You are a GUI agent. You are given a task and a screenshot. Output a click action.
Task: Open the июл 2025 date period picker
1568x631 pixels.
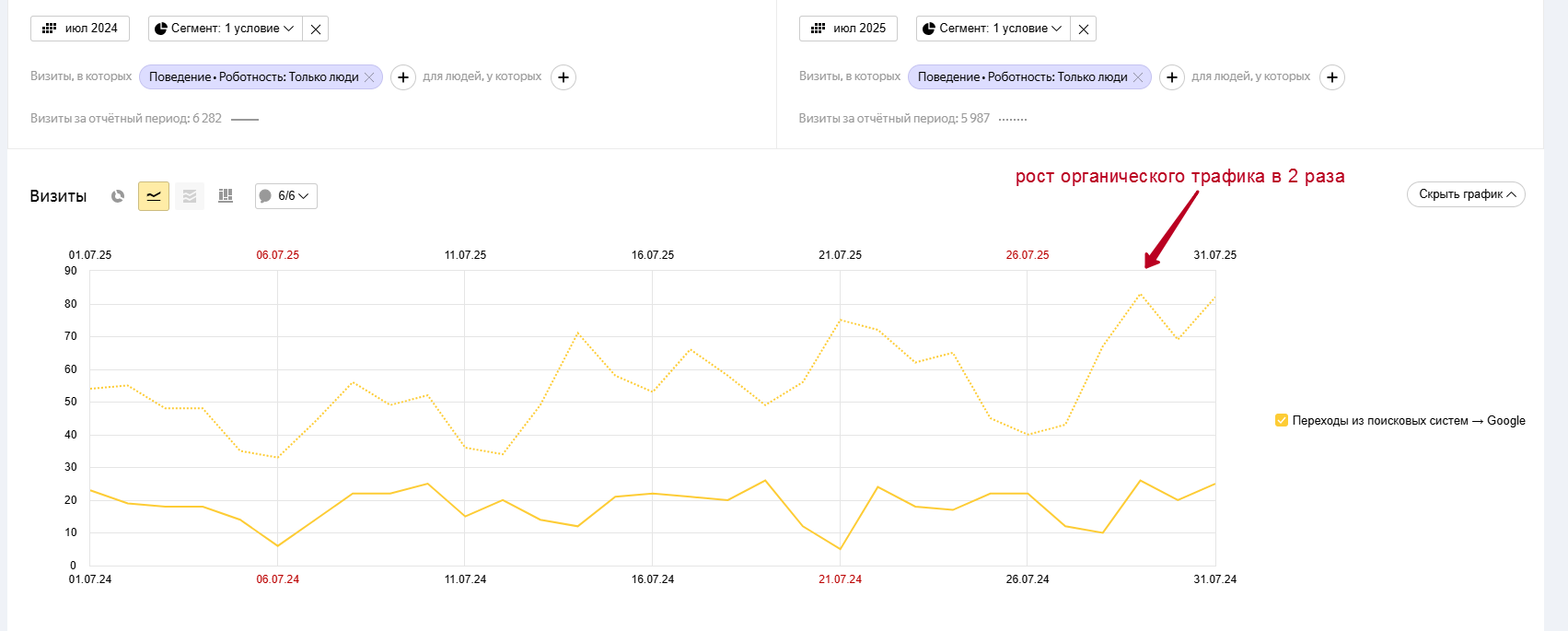(x=848, y=29)
